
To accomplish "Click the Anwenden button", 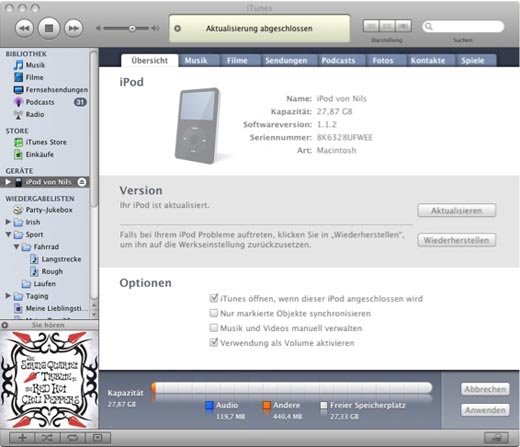I will tap(485, 410).
